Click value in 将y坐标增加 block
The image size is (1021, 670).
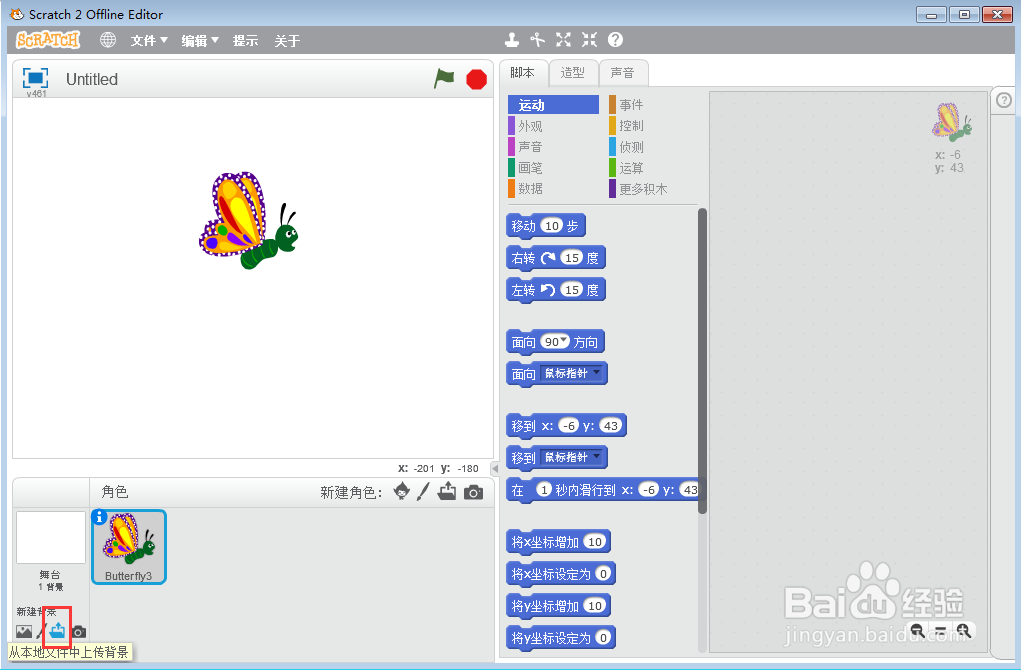coord(594,605)
